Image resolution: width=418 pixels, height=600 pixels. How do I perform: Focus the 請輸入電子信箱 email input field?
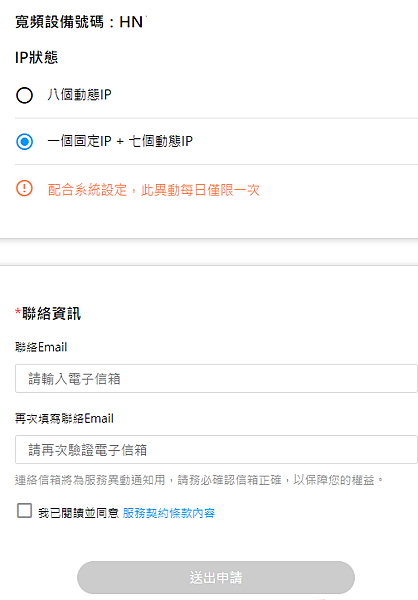[x=216, y=378]
